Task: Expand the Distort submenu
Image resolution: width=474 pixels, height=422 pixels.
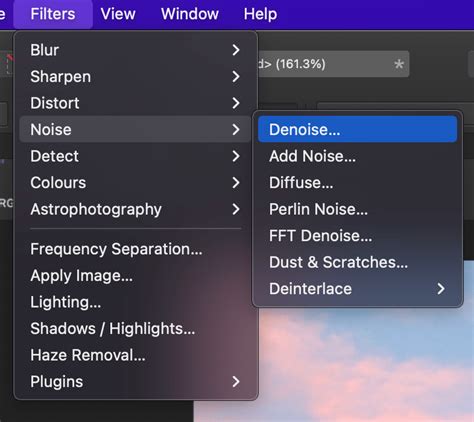Action: (135, 103)
